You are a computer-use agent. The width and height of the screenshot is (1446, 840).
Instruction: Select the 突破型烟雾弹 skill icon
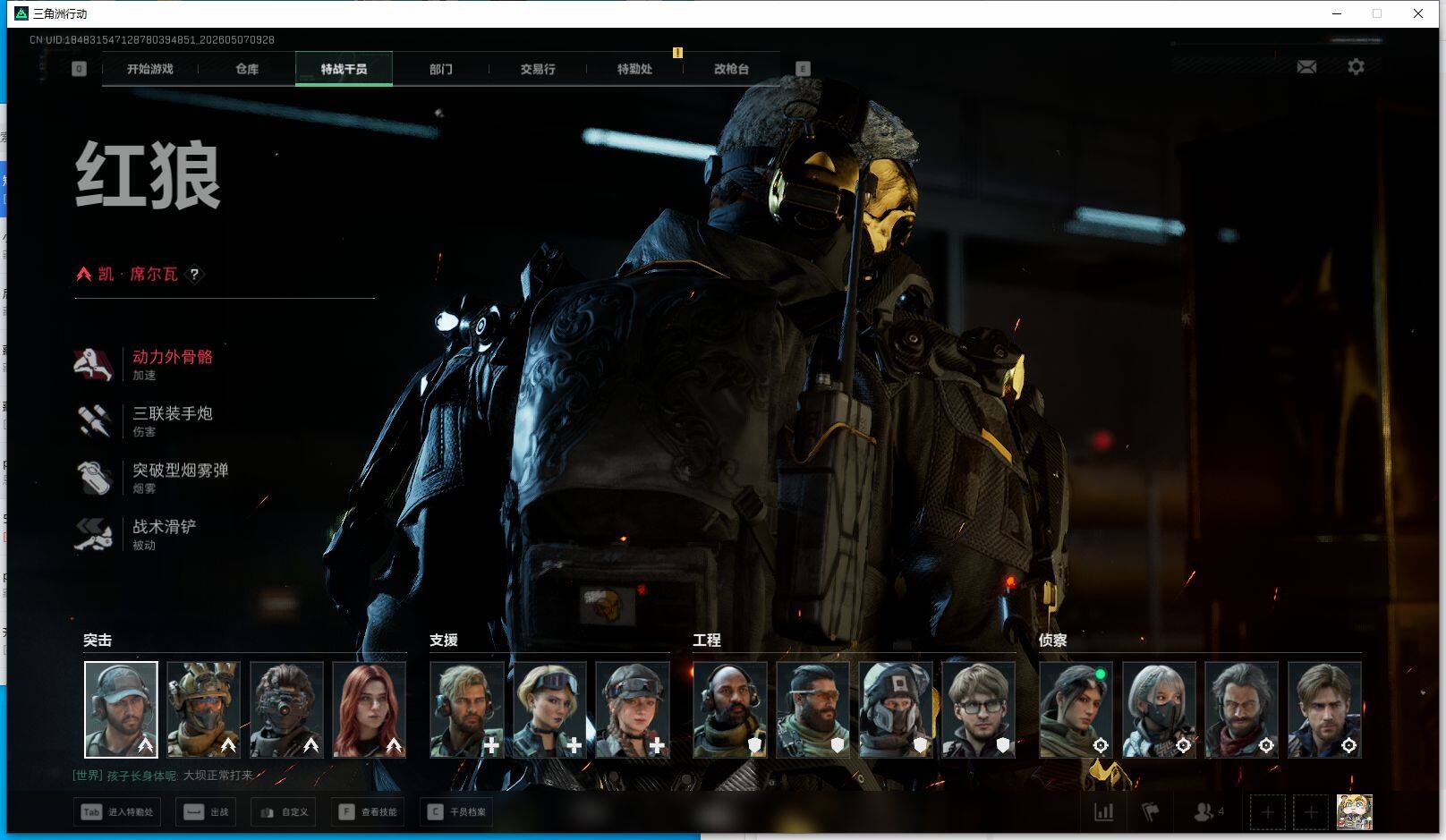coord(94,478)
